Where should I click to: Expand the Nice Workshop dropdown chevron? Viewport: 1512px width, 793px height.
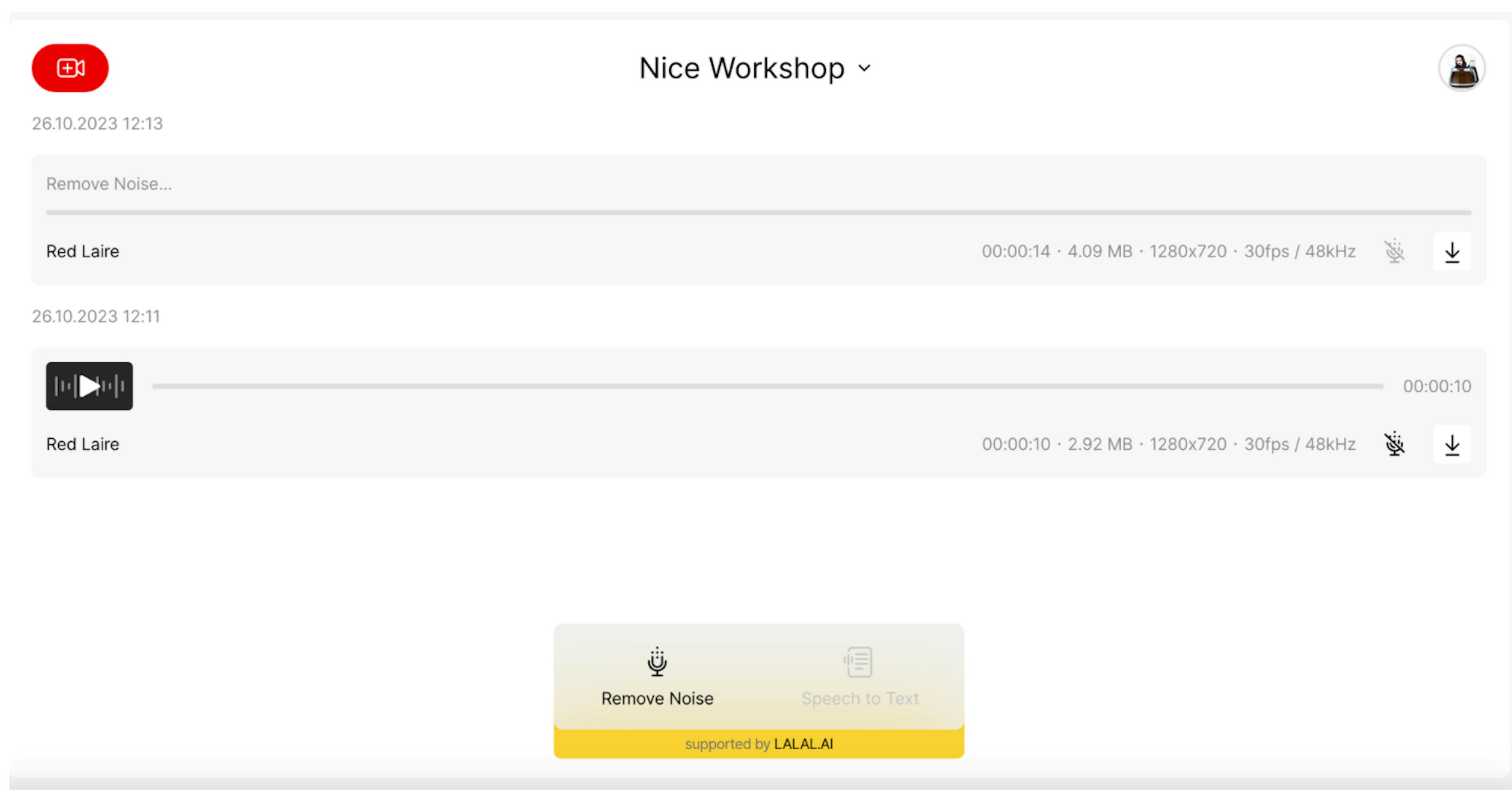pyautogui.click(x=864, y=68)
